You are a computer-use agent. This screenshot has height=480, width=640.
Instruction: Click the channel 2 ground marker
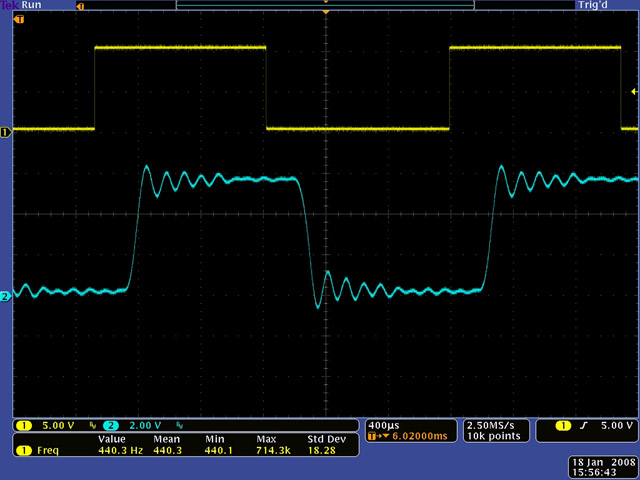tap(6, 297)
